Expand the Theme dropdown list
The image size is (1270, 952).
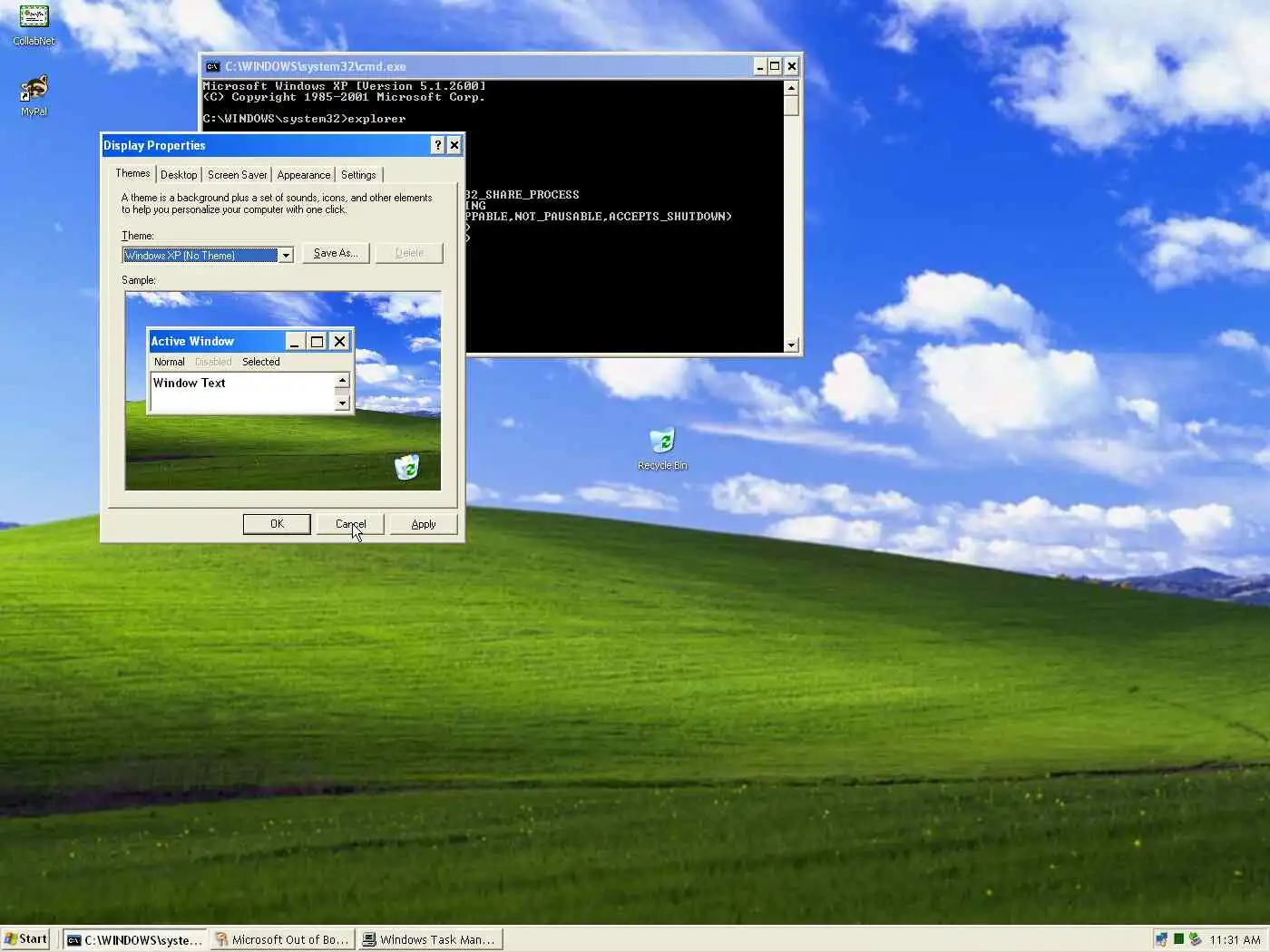click(286, 256)
